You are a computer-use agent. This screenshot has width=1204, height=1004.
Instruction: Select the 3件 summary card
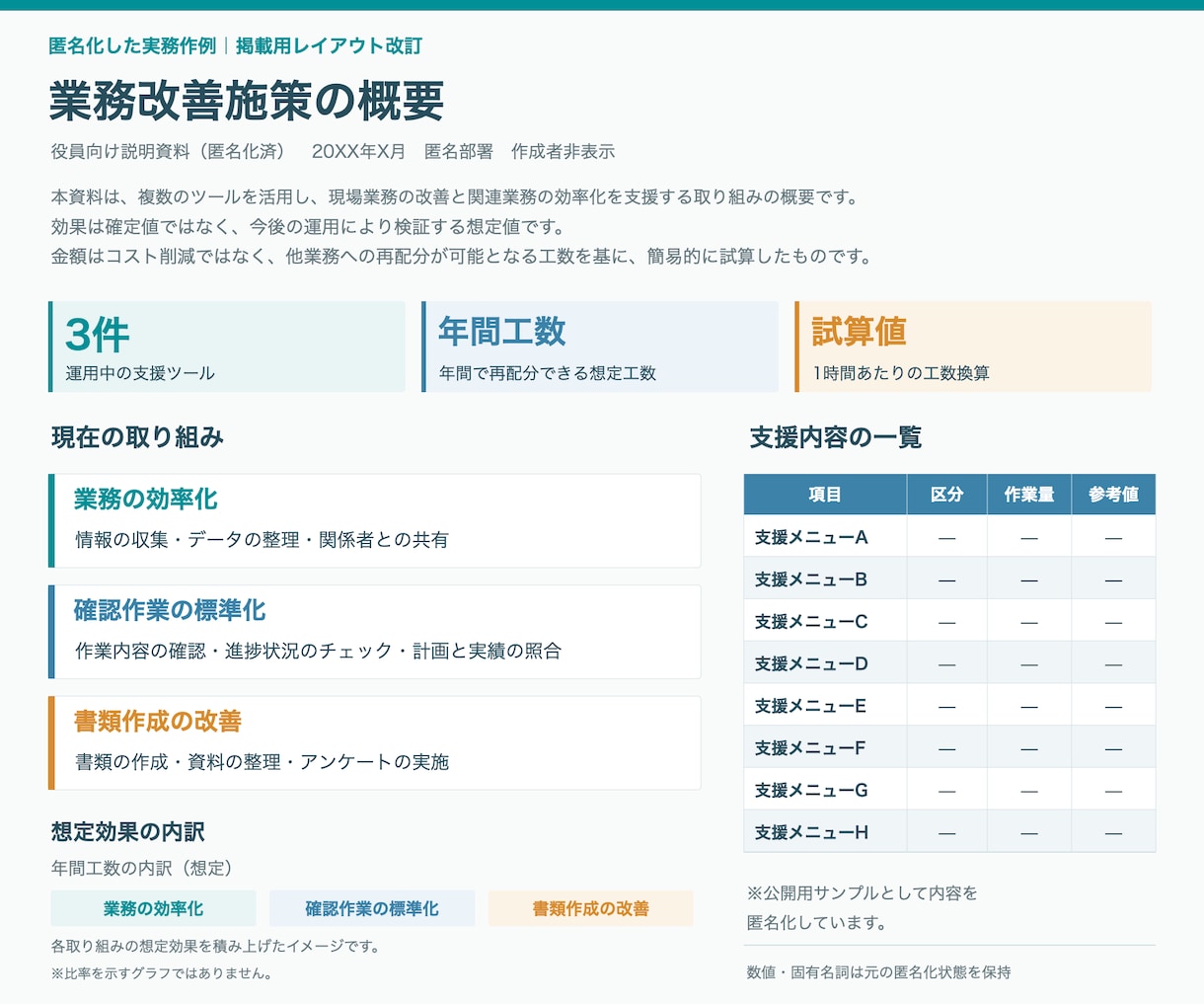(227, 347)
